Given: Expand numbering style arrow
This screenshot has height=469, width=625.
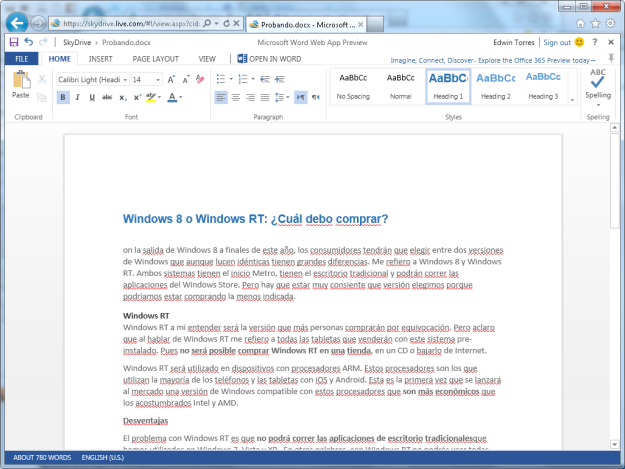Looking at the screenshot, I should 253,79.
